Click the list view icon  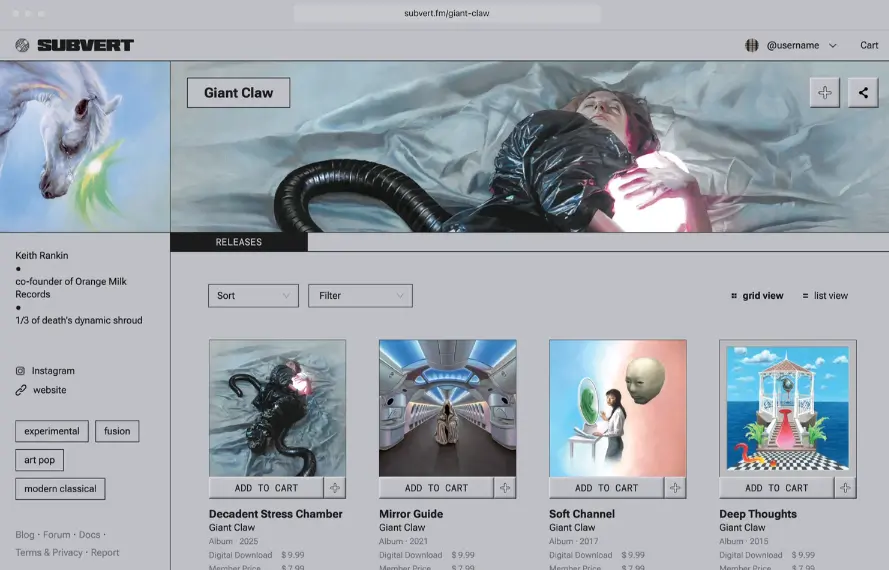[805, 295]
